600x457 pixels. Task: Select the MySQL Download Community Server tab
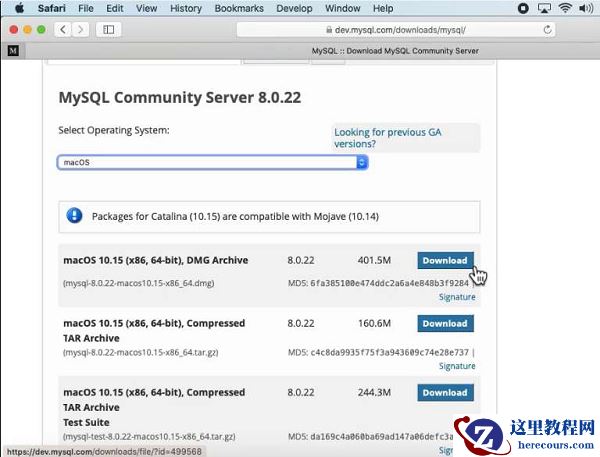(x=395, y=51)
